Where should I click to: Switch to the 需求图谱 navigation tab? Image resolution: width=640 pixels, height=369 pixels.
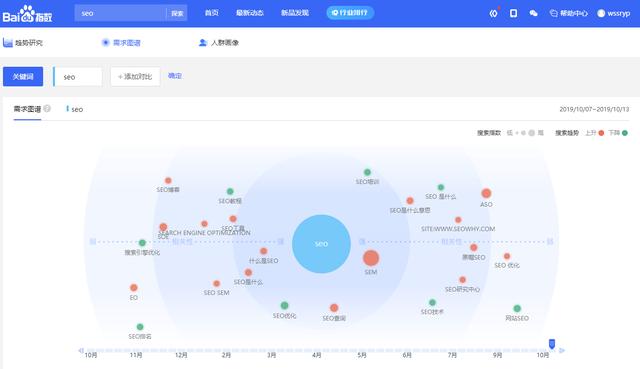pos(121,42)
